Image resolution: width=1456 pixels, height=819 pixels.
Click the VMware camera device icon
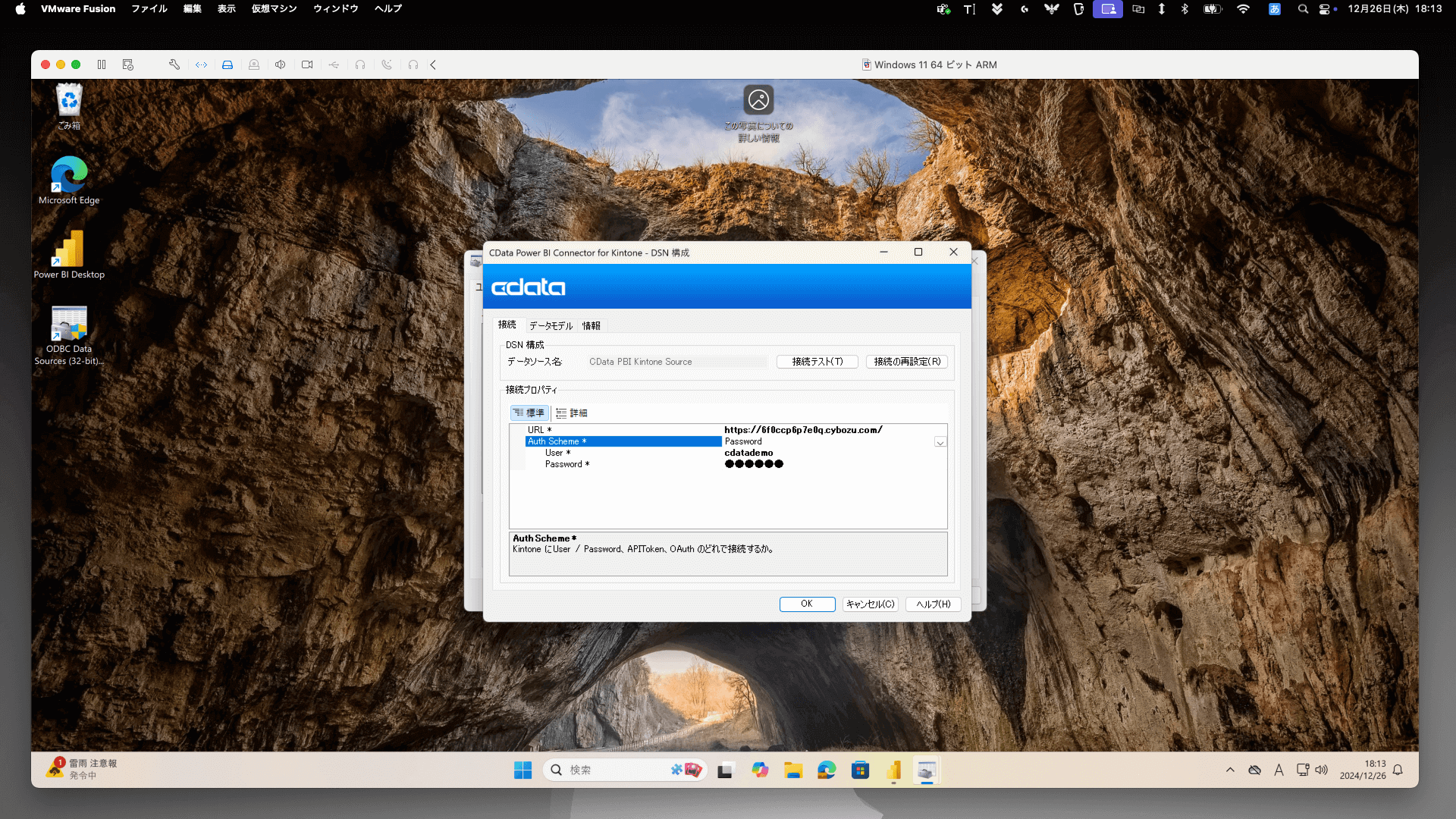307,64
